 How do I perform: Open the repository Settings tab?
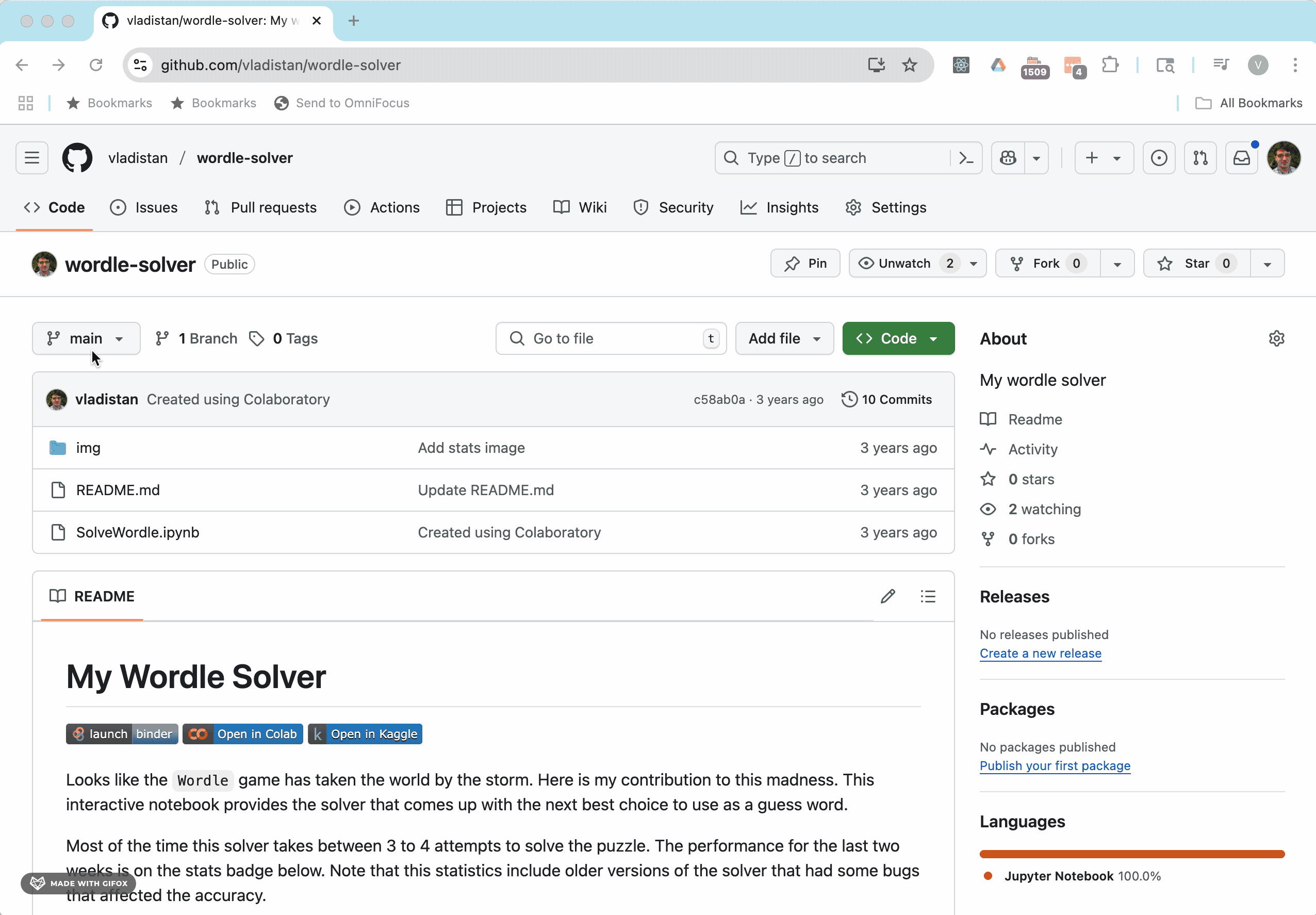click(x=885, y=207)
